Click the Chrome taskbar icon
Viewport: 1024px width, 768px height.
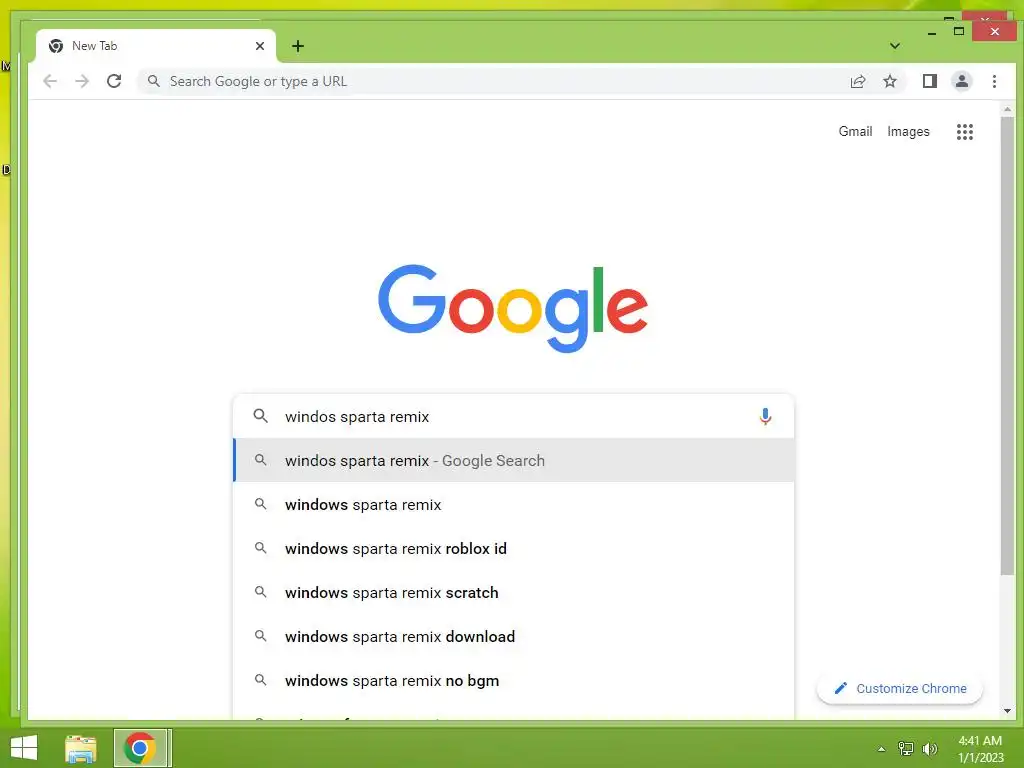click(x=140, y=748)
